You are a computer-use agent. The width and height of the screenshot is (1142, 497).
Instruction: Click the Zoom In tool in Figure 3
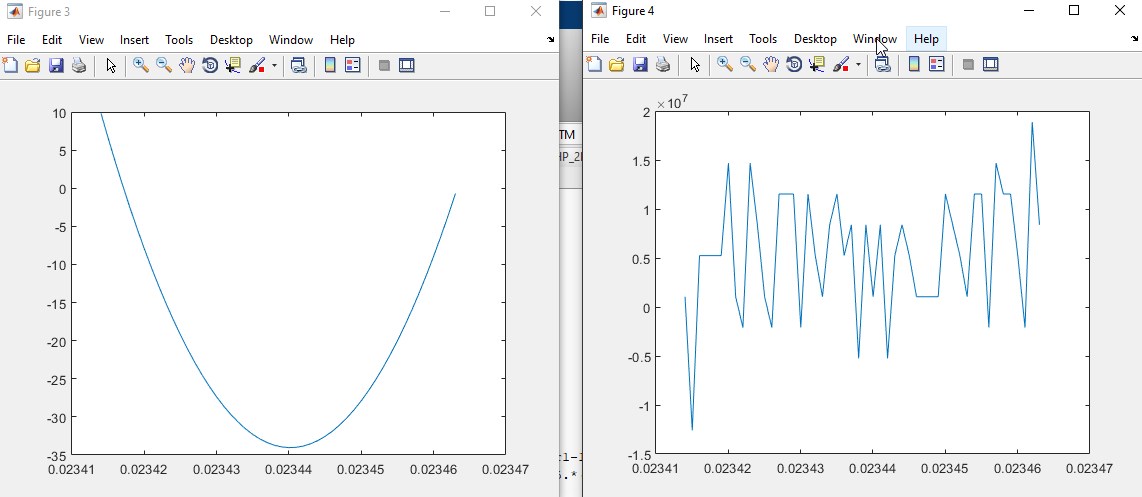coord(140,65)
